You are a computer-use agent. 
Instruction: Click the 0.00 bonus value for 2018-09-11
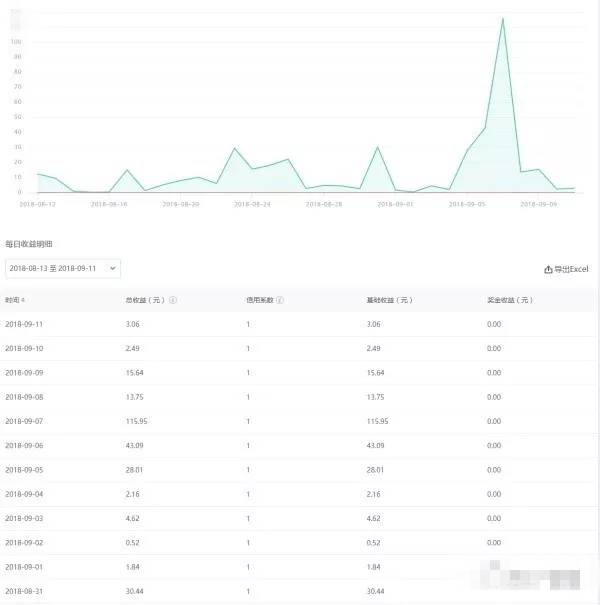pyautogui.click(x=494, y=324)
